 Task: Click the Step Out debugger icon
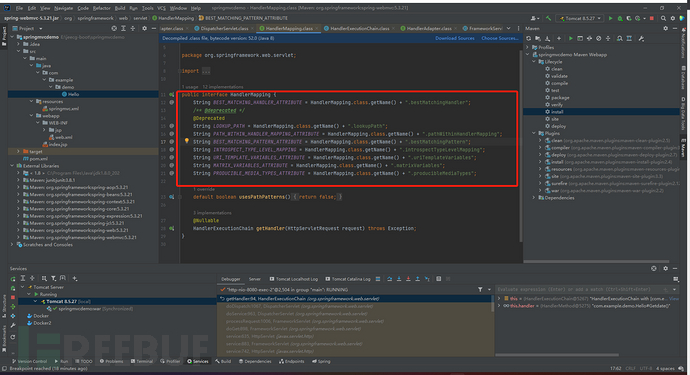(x=417, y=279)
